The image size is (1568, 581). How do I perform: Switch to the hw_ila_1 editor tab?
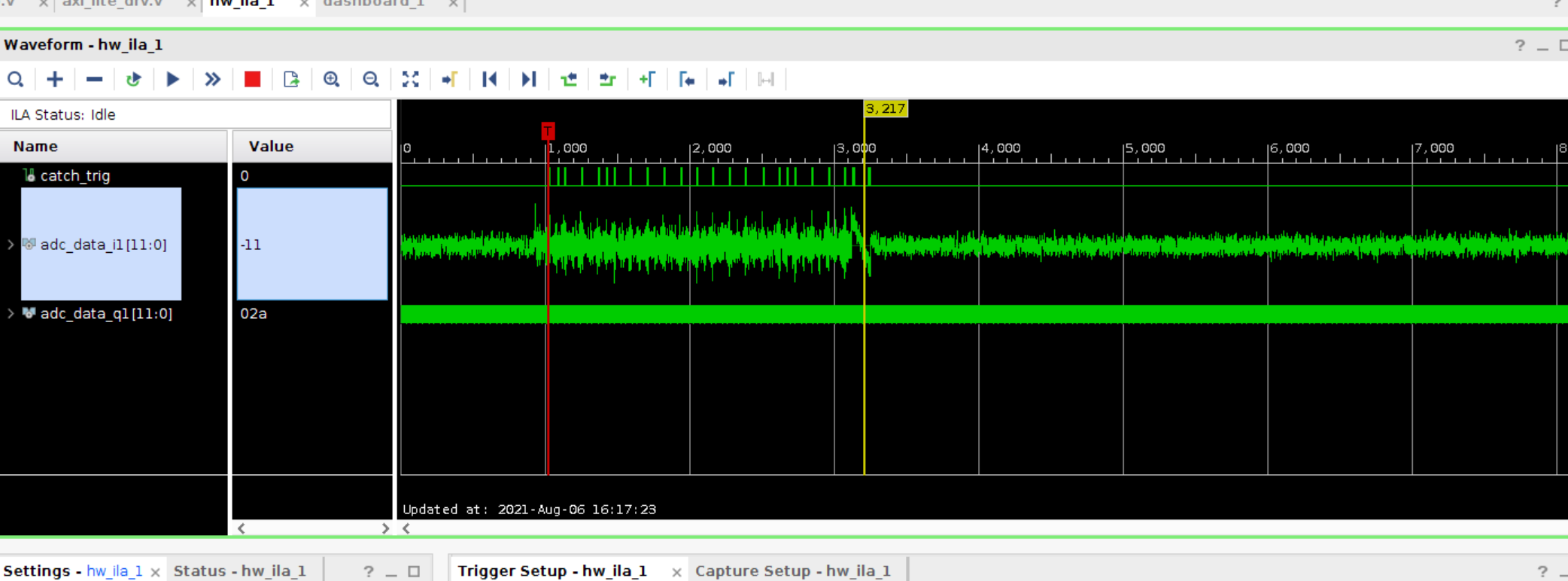click(242, 4)
